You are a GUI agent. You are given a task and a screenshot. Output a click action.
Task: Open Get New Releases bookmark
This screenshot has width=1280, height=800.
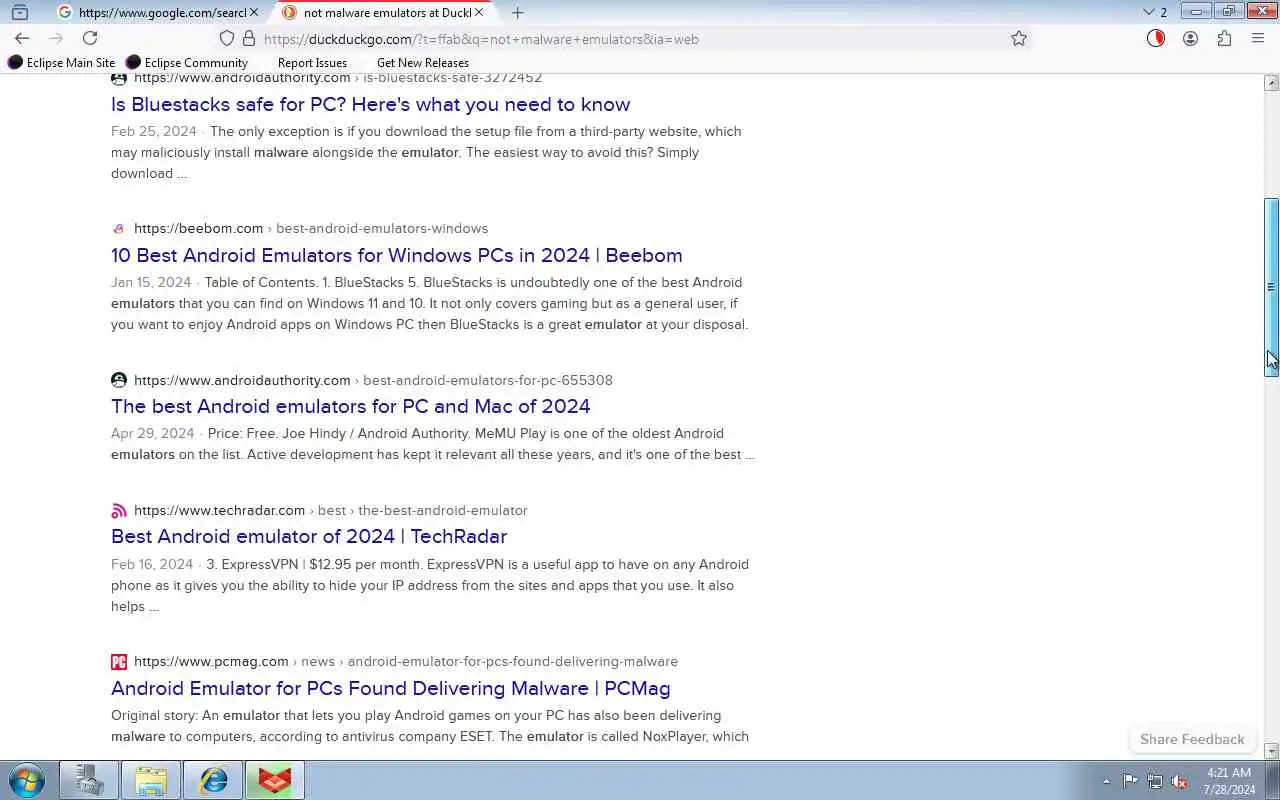click(423, 62)
